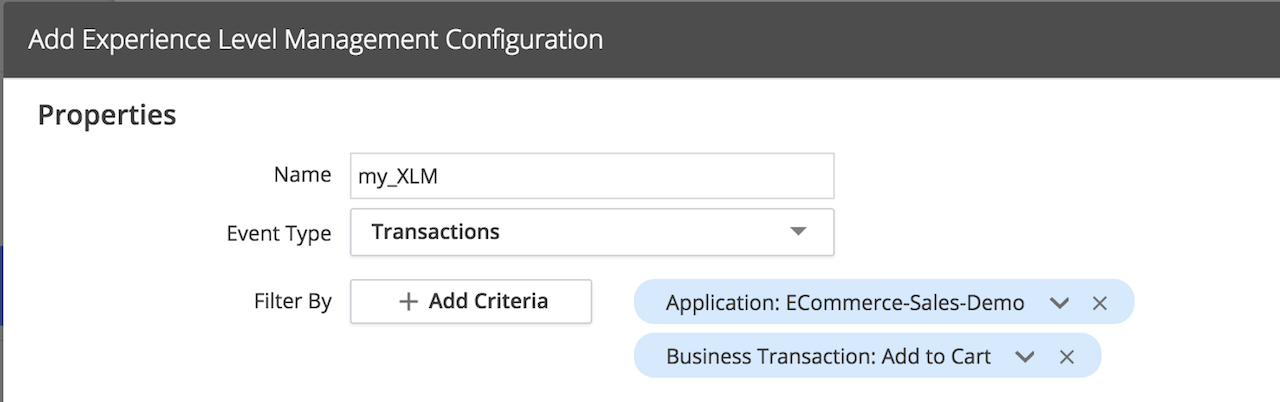Click the Event Type label
This screenshot has height=402, width=1280.
click(x=279, y=233)
